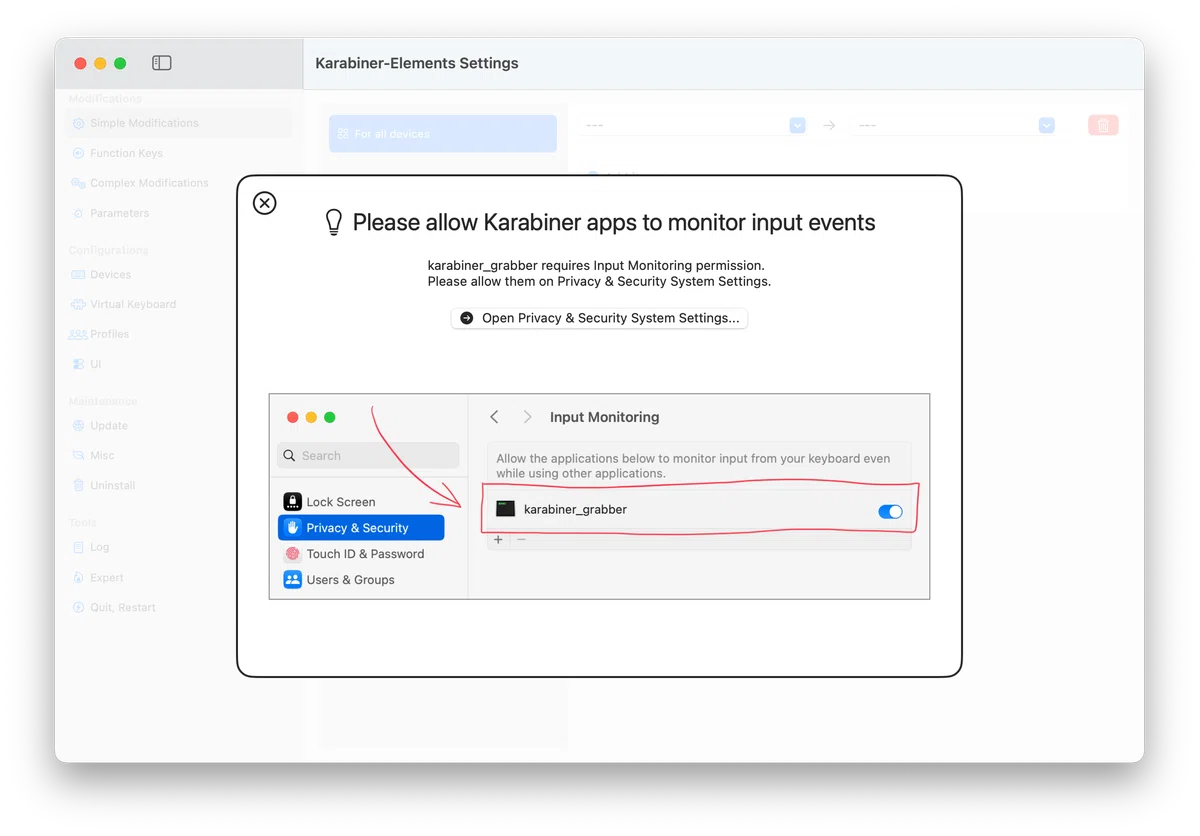Click the Complex Modifications sidebar icon
The height and width of the screenshot is (836, 1200).
[78, 183]
